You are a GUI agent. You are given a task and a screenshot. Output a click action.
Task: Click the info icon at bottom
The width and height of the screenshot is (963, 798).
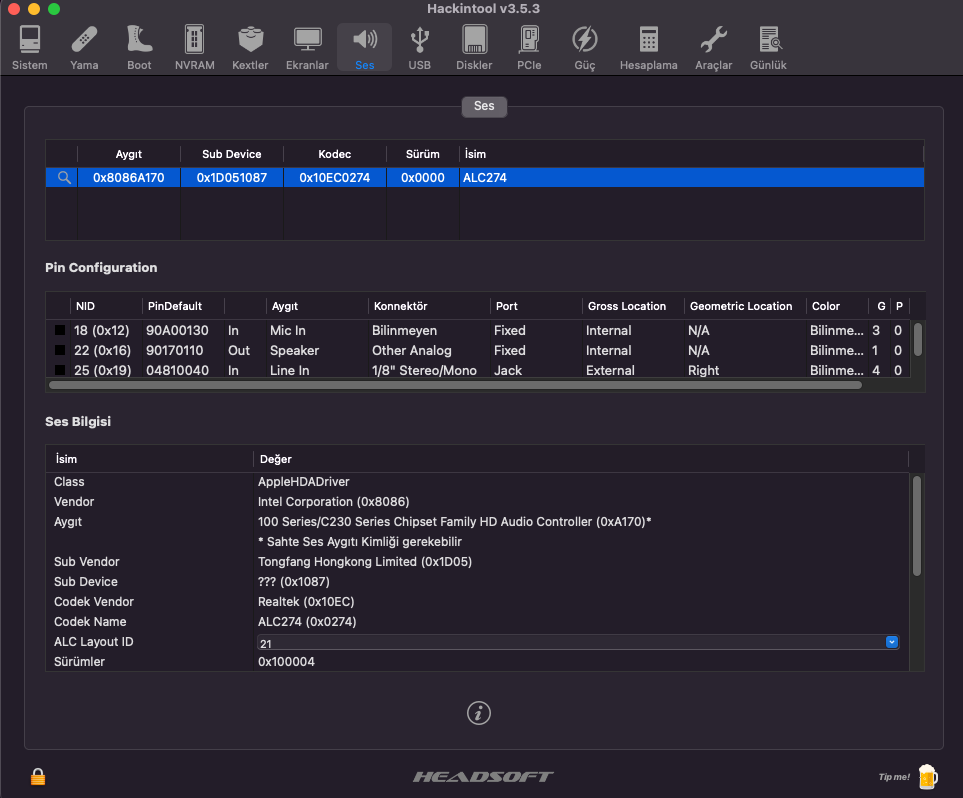[480, 713]
